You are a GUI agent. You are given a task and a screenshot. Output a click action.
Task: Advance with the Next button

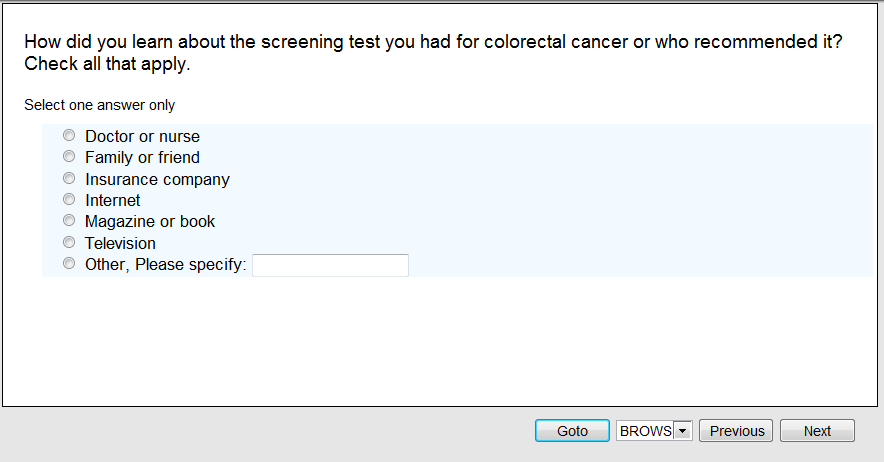[817, 431]
